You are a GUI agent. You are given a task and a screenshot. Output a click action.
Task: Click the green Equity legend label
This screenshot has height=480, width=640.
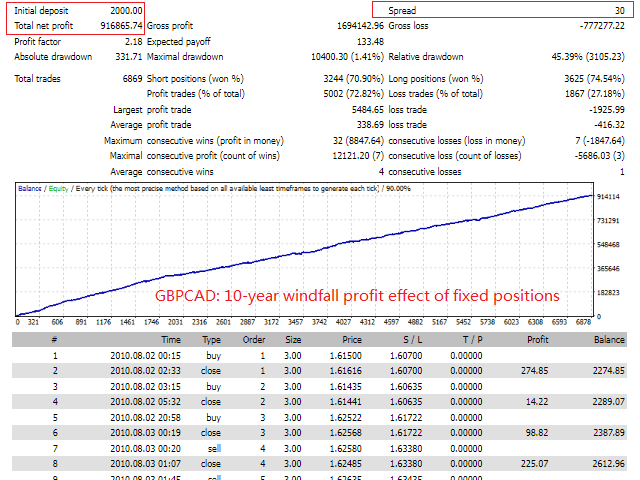coord(58,189)
